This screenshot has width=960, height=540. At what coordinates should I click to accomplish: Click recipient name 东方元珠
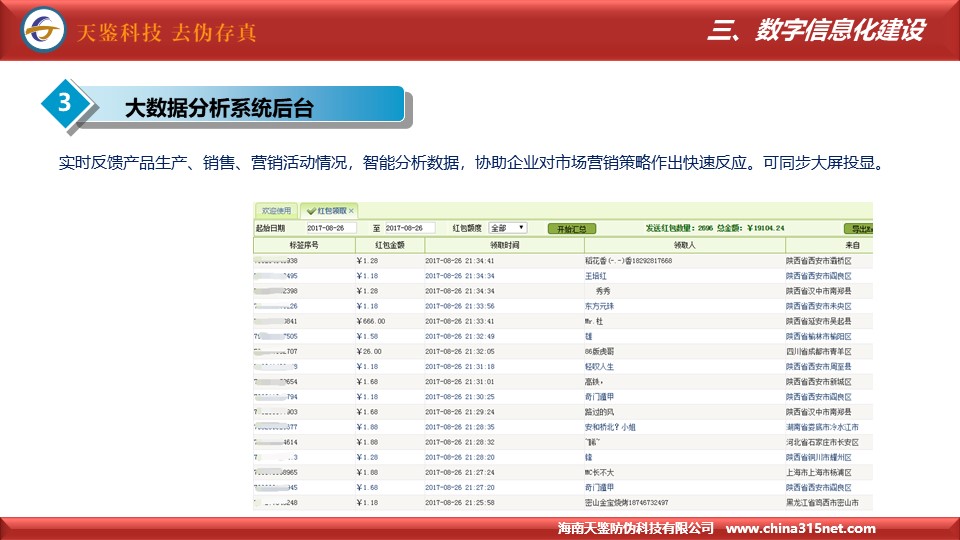[x=600, y=306]
